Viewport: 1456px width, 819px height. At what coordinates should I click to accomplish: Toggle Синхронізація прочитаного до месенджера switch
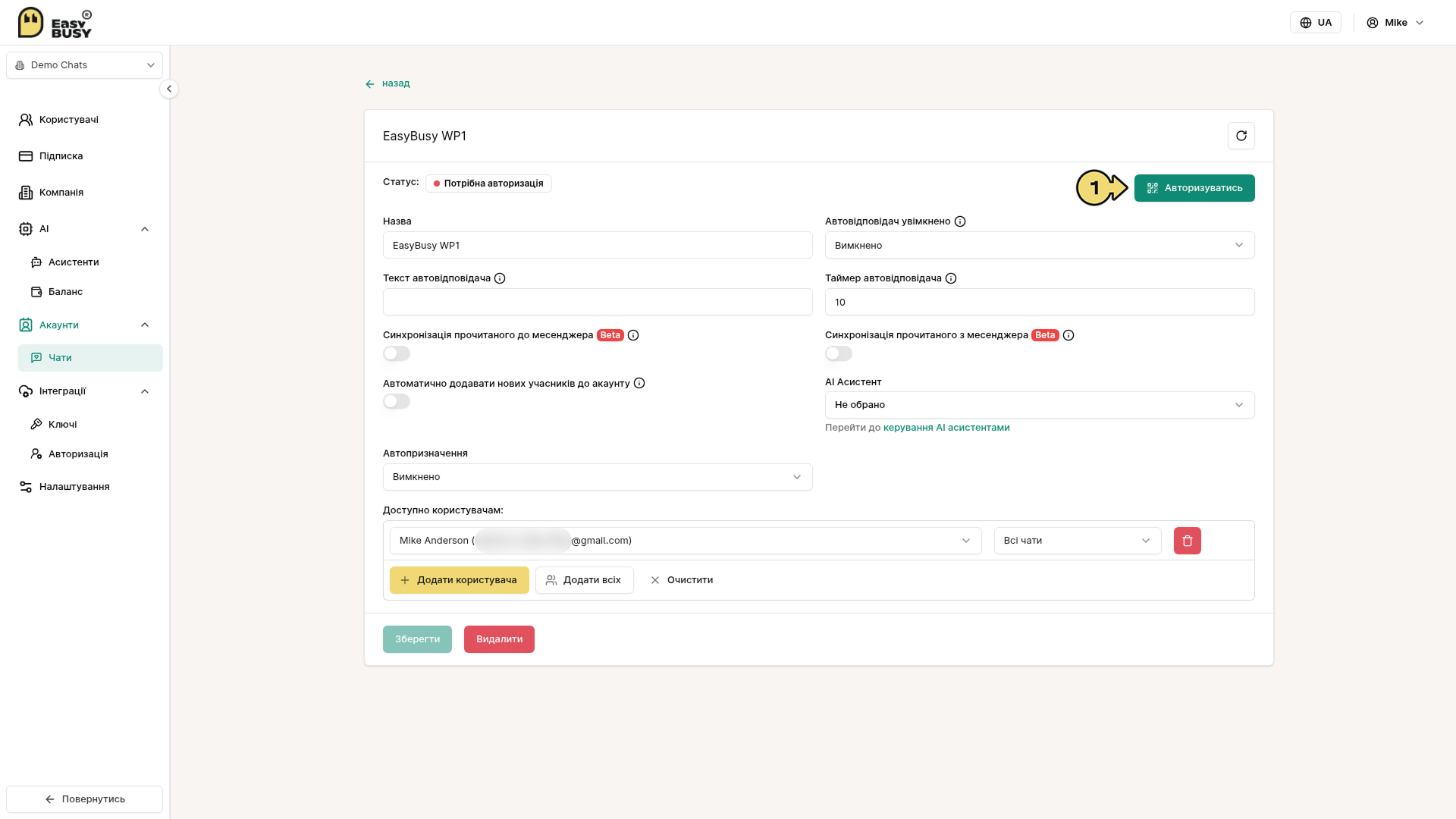click(397, 353)
